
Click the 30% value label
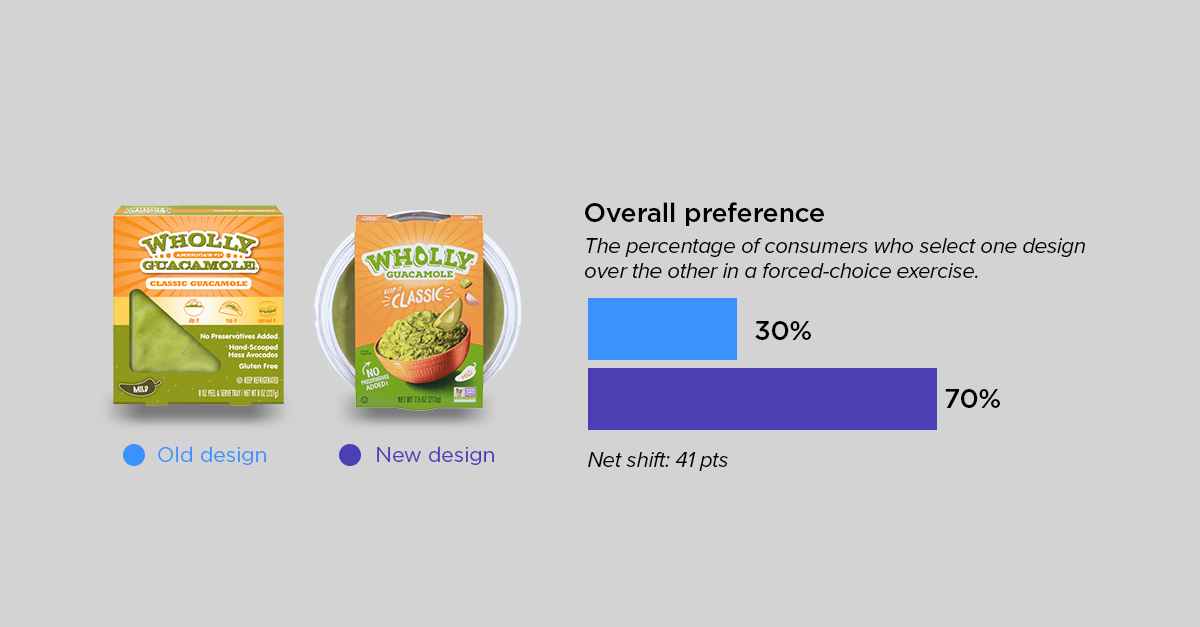tap(783, 331)
